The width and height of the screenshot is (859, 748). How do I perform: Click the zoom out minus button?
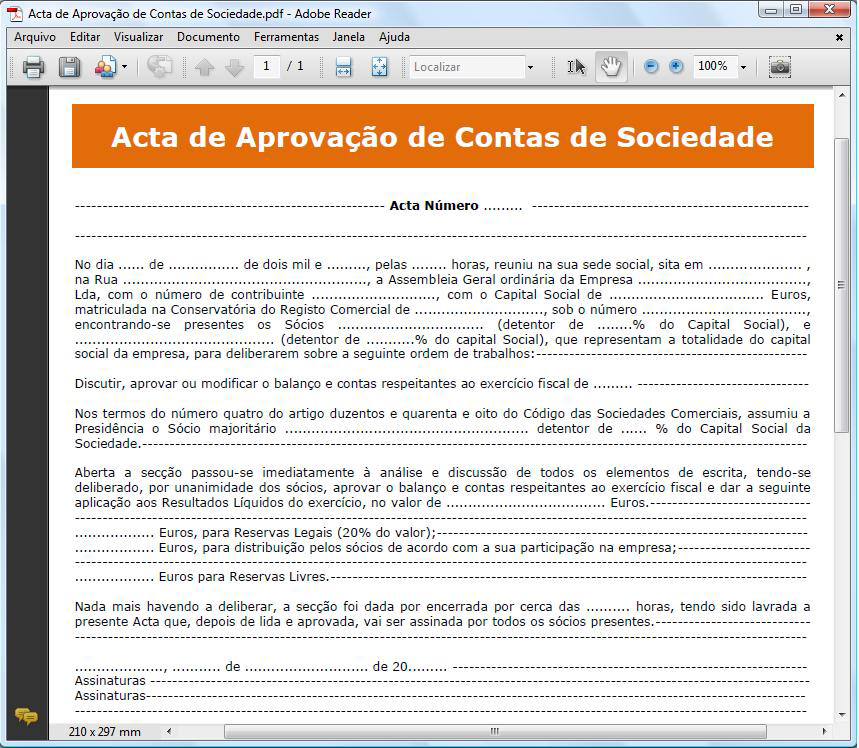click(x=651, y=67)
